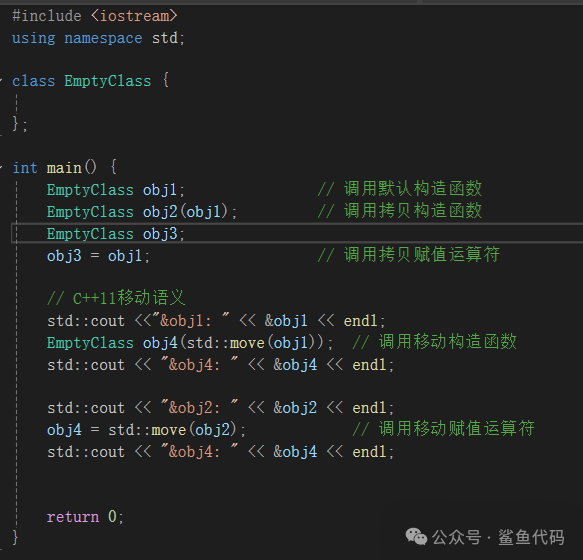Image resolution: width=583 pixels, height=560 pixels.
Task: Click the string literal "&obj1: " in the cout line
Action: coord(191,320)
